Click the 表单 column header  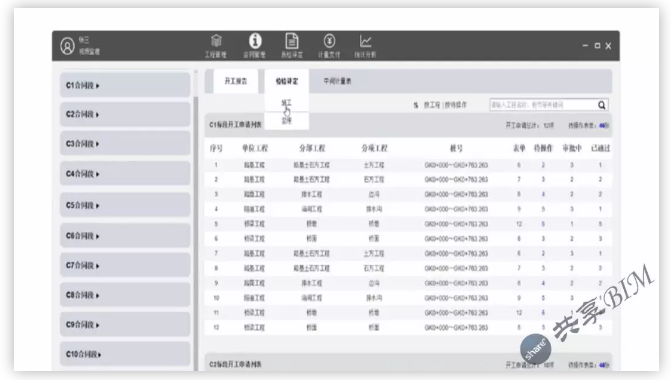[519, 148]
